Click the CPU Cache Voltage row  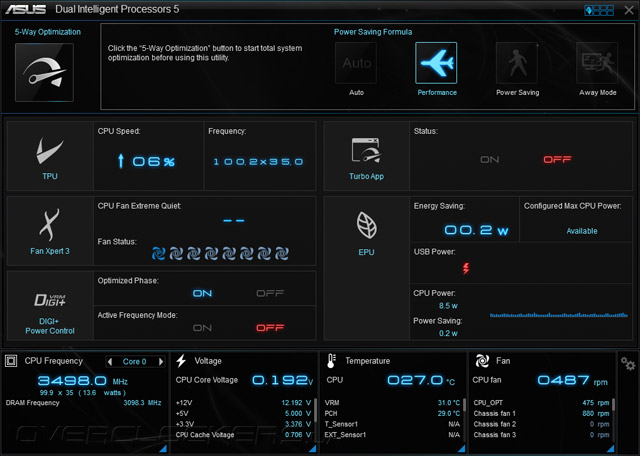tap(243, 435)
